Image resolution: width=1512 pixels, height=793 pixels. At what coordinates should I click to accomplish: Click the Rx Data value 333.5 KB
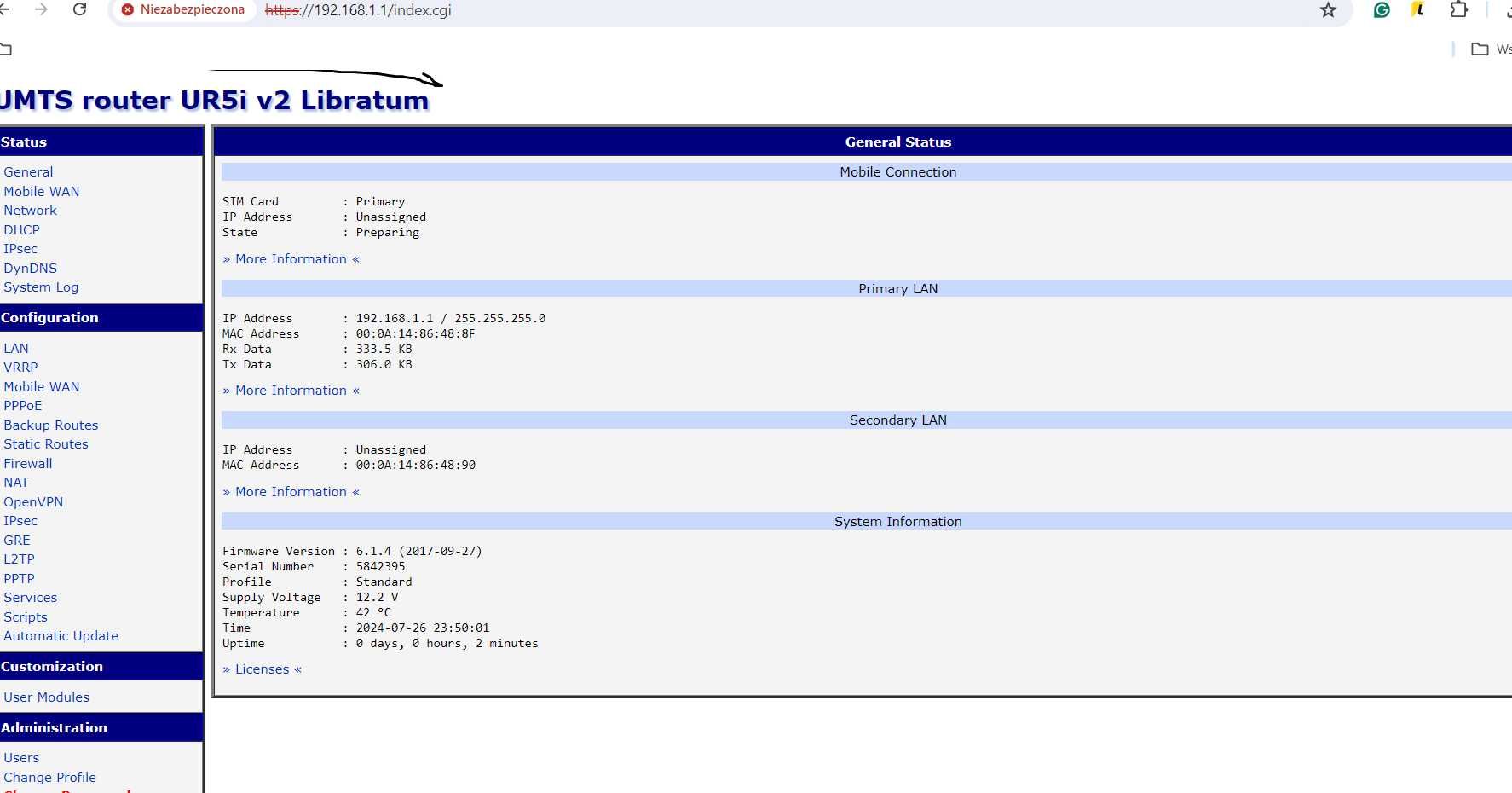[384, 350]
